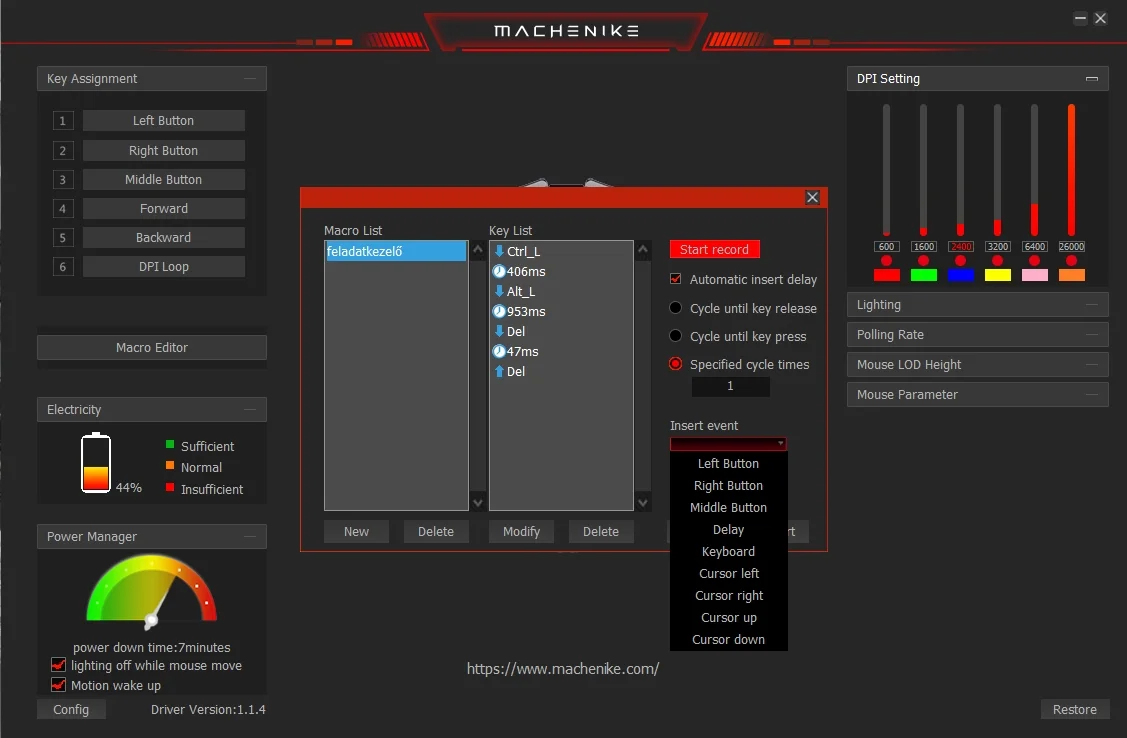Screen dimensions: 1127x738
Task: Choose Delay from insert event list
Action: pos(728,530)
